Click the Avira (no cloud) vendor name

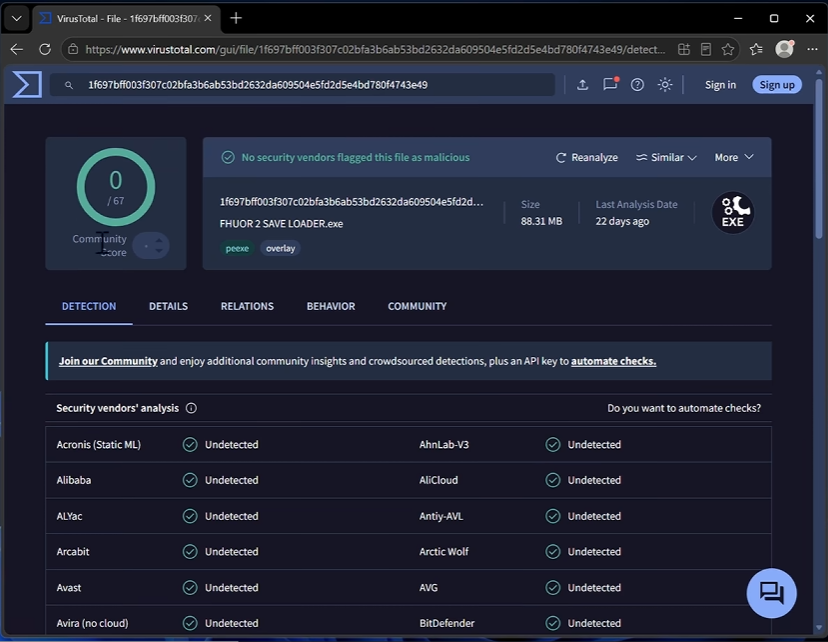pos(92,623)
